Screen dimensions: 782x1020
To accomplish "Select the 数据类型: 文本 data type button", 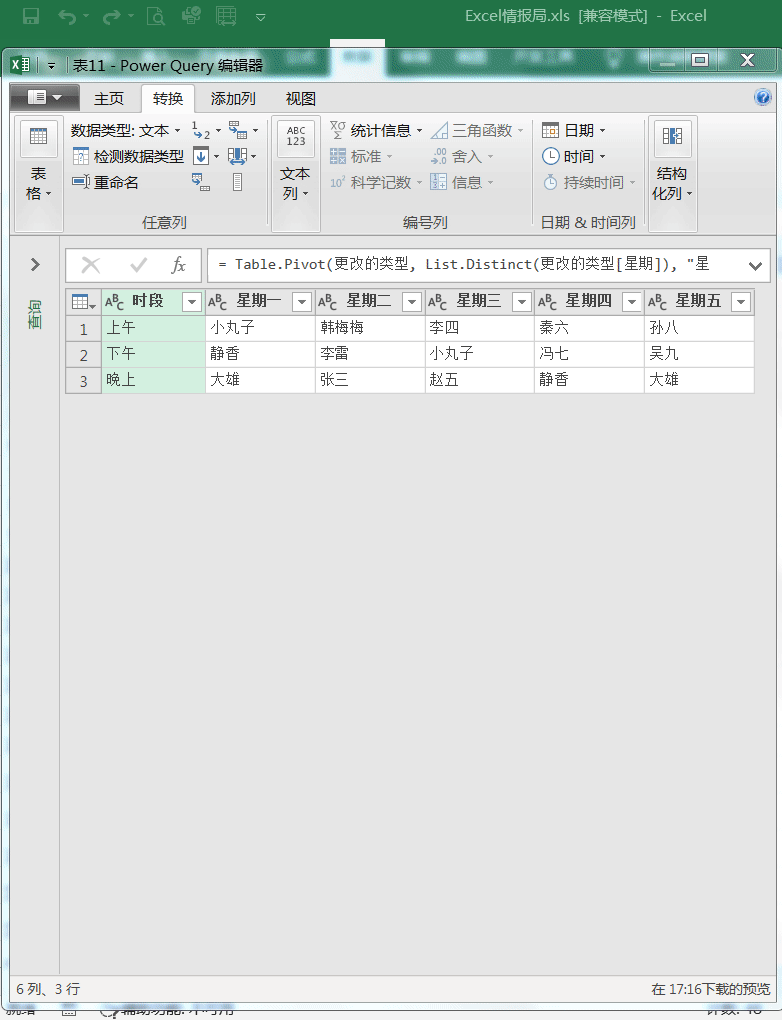I will coord(125,131).
